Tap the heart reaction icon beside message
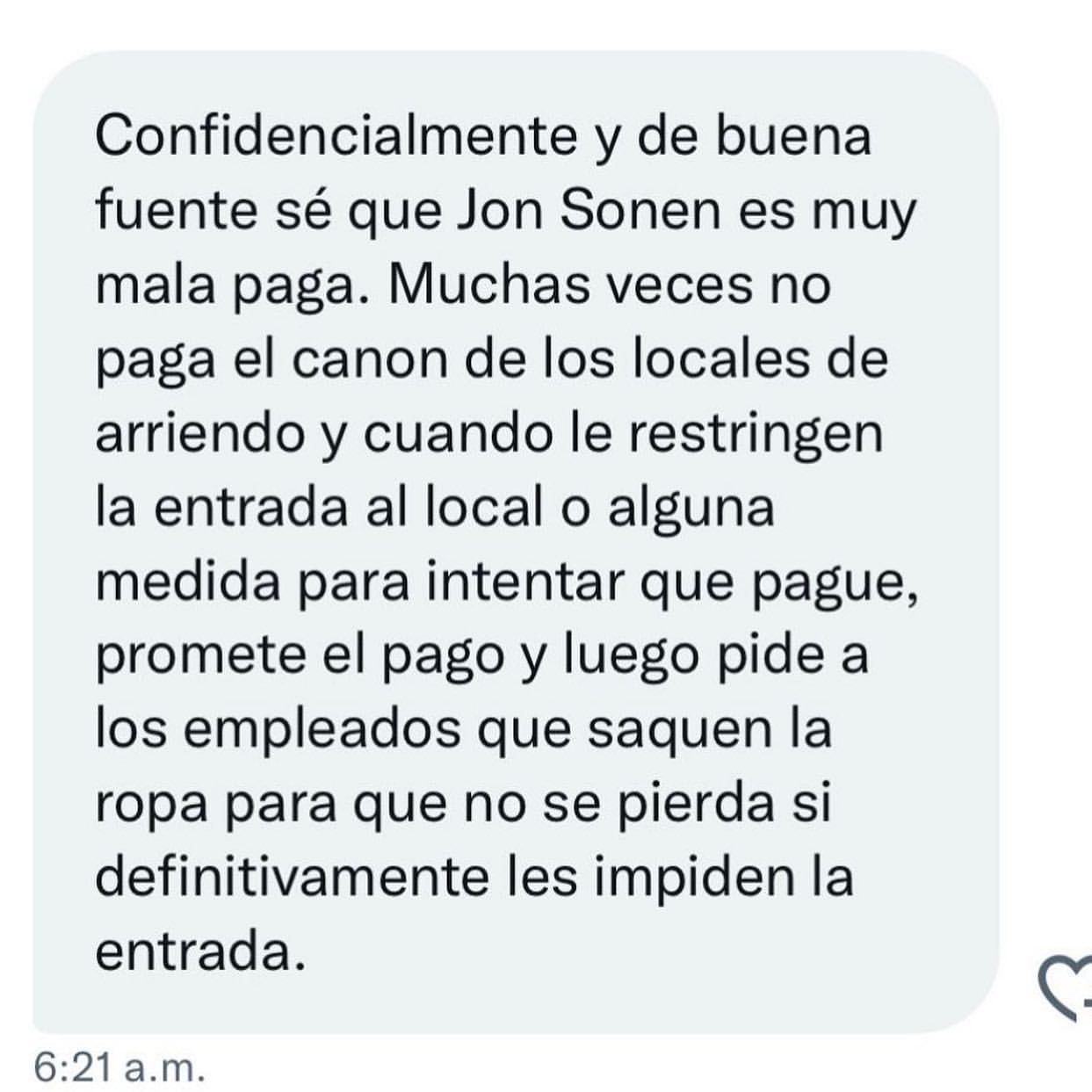The height and width of the screenshot is (1092, 1092). [x=1065, y=987]
